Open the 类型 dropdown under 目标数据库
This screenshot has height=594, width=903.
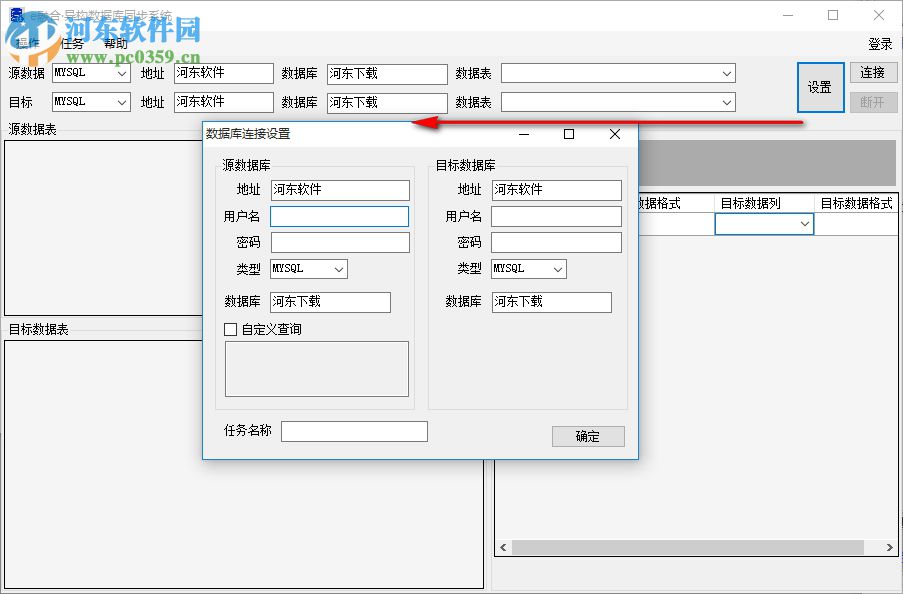point(557,268)
